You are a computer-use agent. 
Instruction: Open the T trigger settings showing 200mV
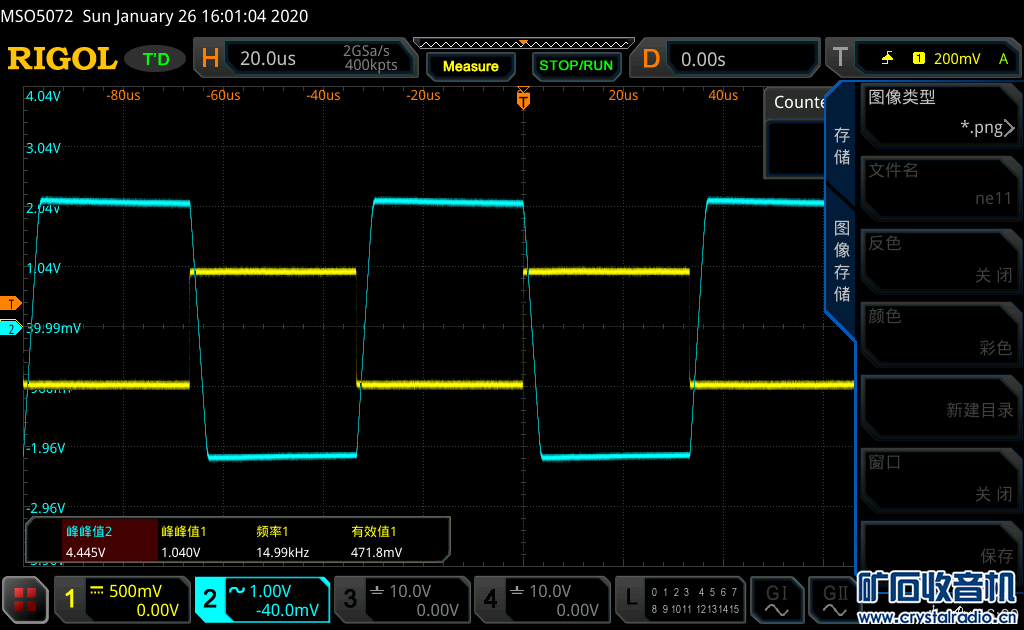point(920,59)
